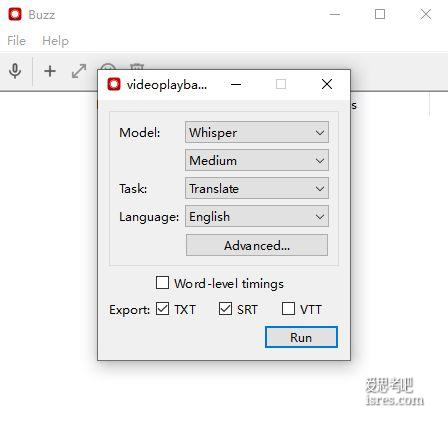
Task: Uncheck TXT export option
Action: [162, 308]
